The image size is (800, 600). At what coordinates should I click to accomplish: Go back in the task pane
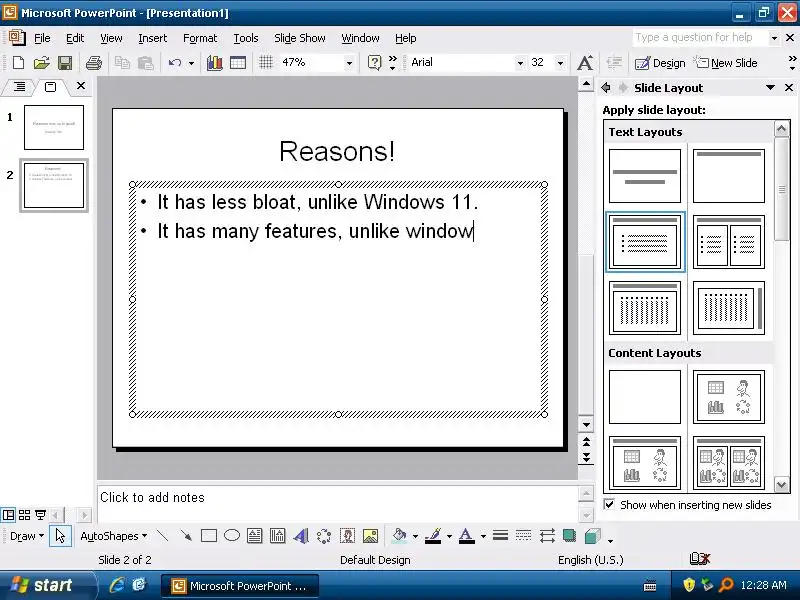point(606,88)
